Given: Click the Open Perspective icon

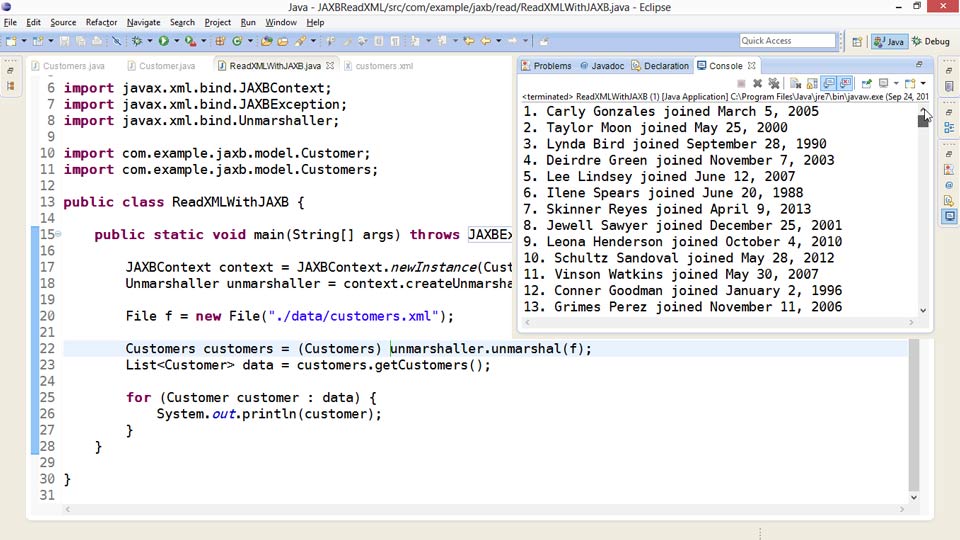Looking at the screenshot, I should (857, 41).
